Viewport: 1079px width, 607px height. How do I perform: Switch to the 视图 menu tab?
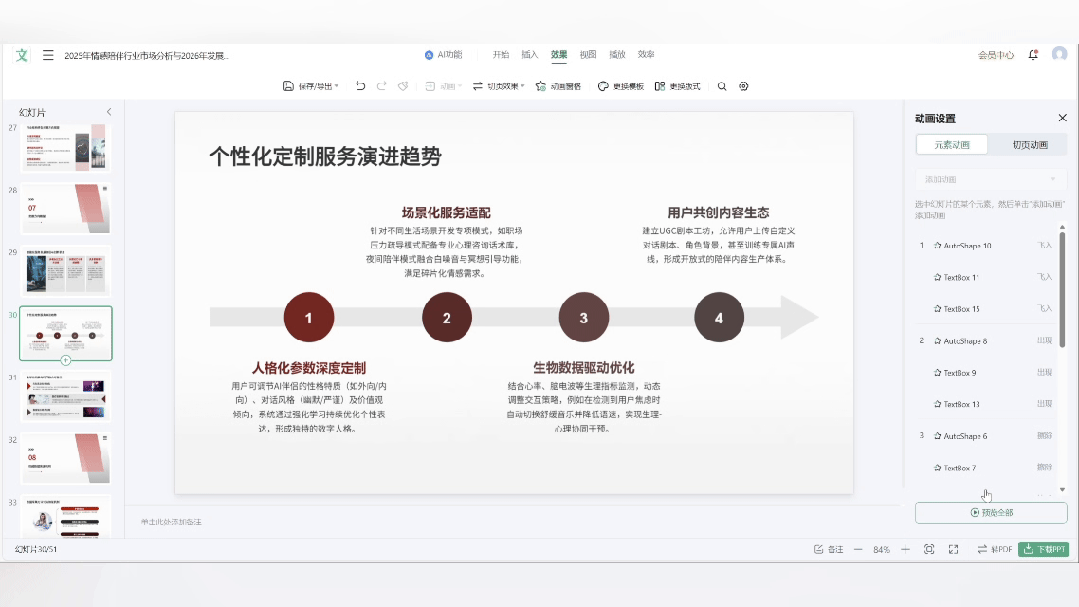click(x=588, y=55)
